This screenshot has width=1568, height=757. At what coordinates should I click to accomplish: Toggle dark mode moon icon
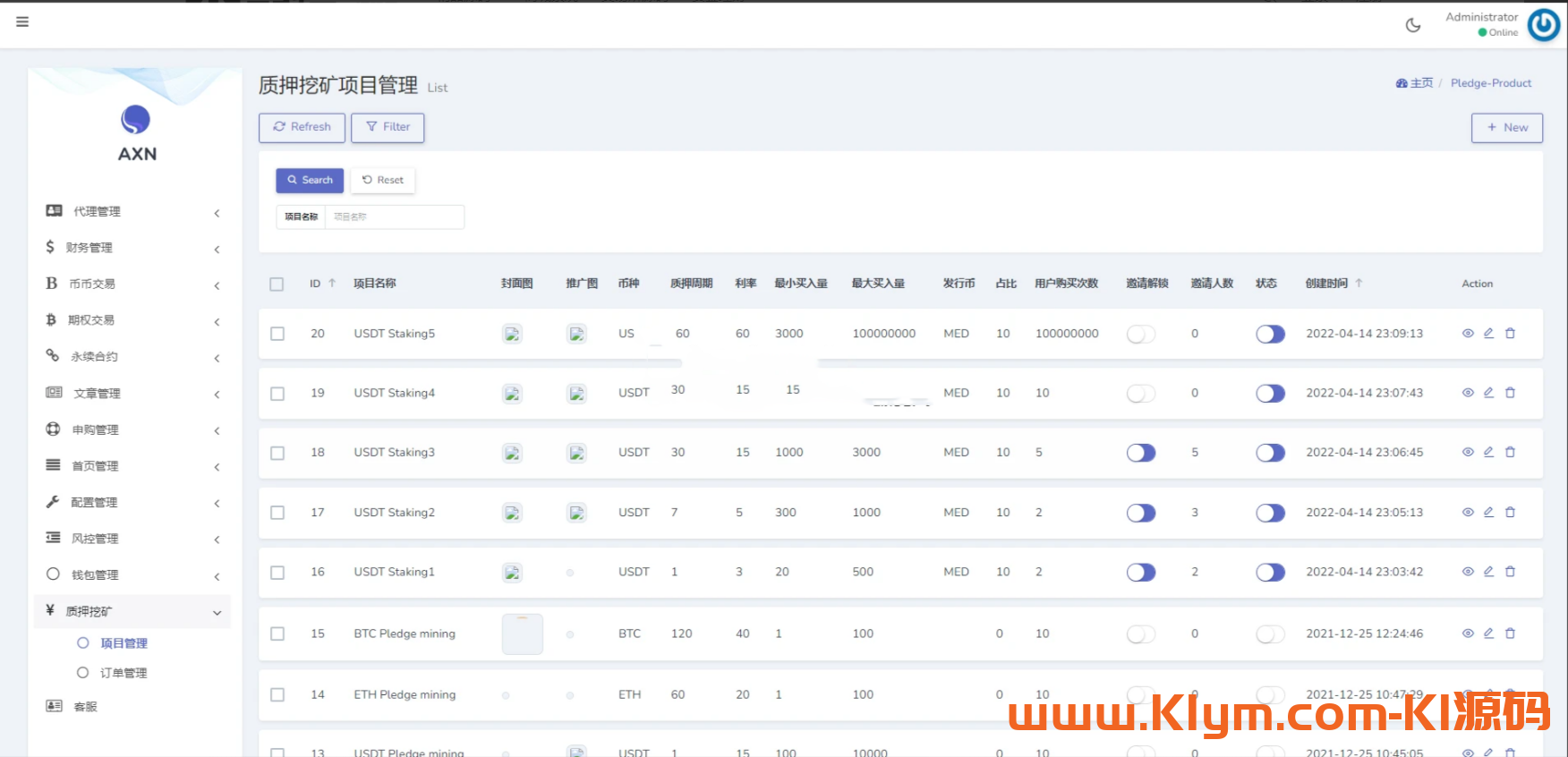(1413, 25)
